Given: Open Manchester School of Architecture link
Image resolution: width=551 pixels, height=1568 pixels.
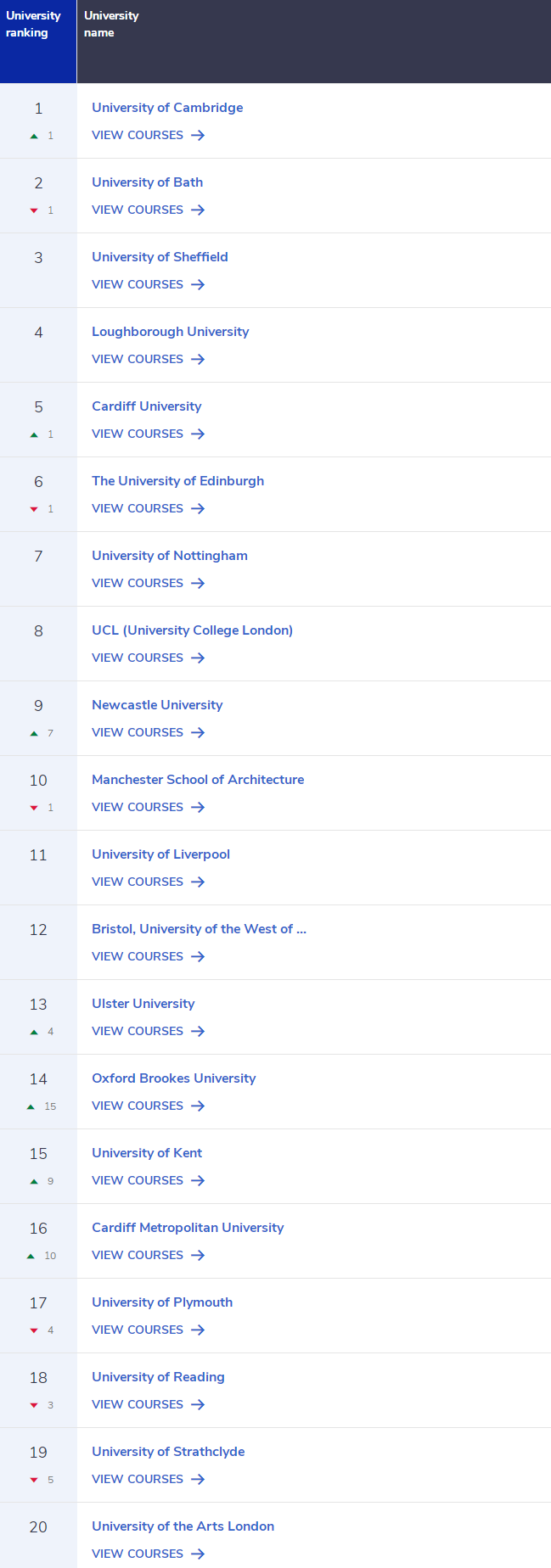Looking at the screenshot, I should tap(198, 780).
